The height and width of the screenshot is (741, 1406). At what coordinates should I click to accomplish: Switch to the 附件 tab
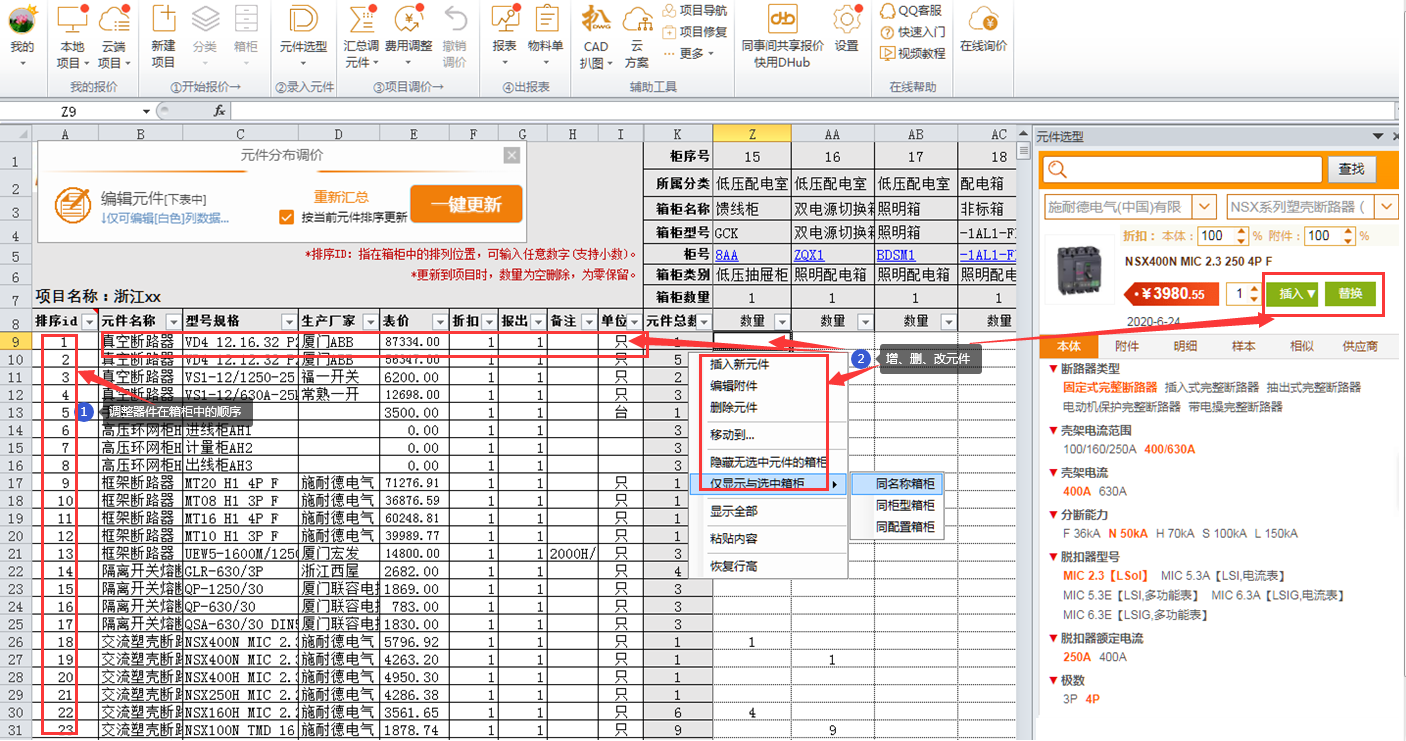click(1126, 347)
